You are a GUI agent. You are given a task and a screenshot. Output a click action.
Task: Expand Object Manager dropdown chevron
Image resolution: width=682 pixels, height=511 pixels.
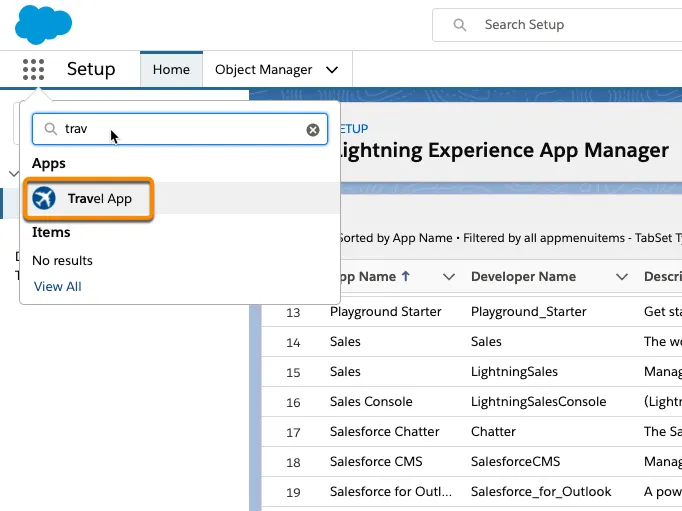[332, 70]
